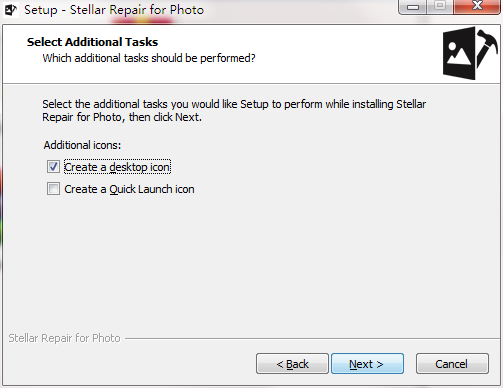Click the photo-and-hammer logo in header

(470, 53)
